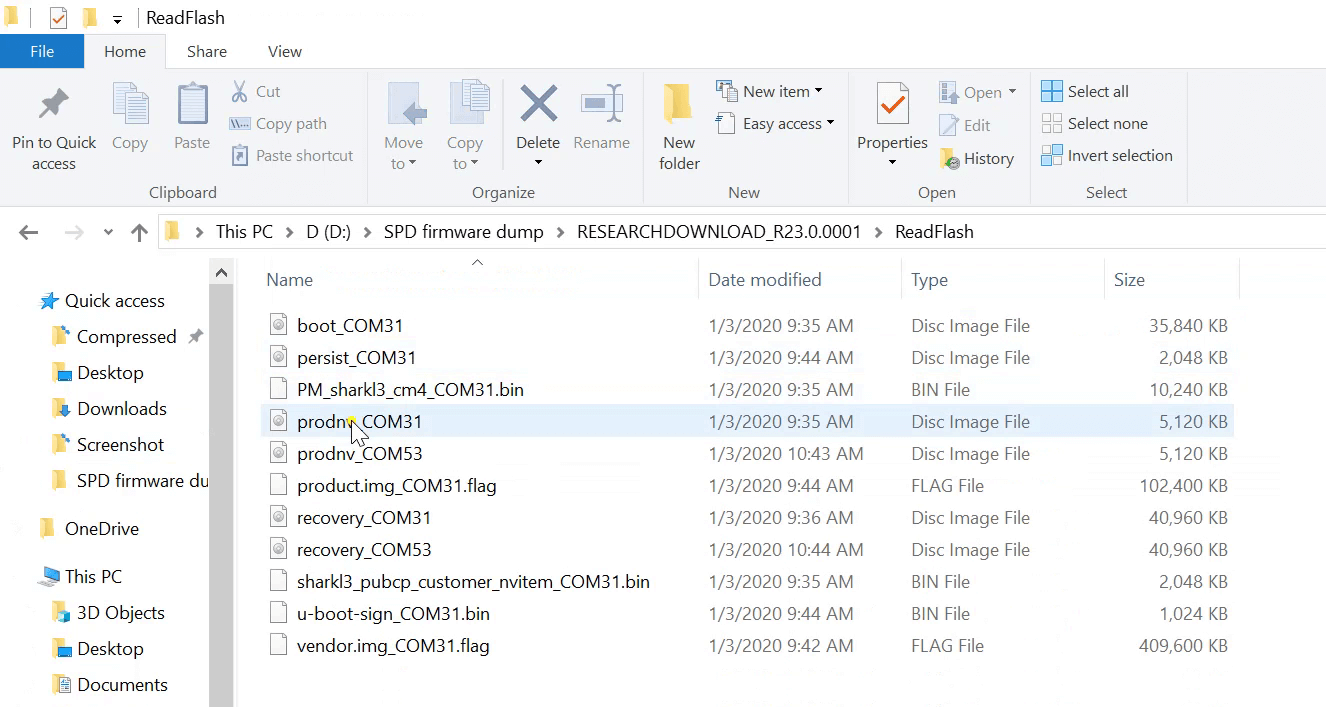
Task: Open the File menu
Action: [x=42, y=51]
